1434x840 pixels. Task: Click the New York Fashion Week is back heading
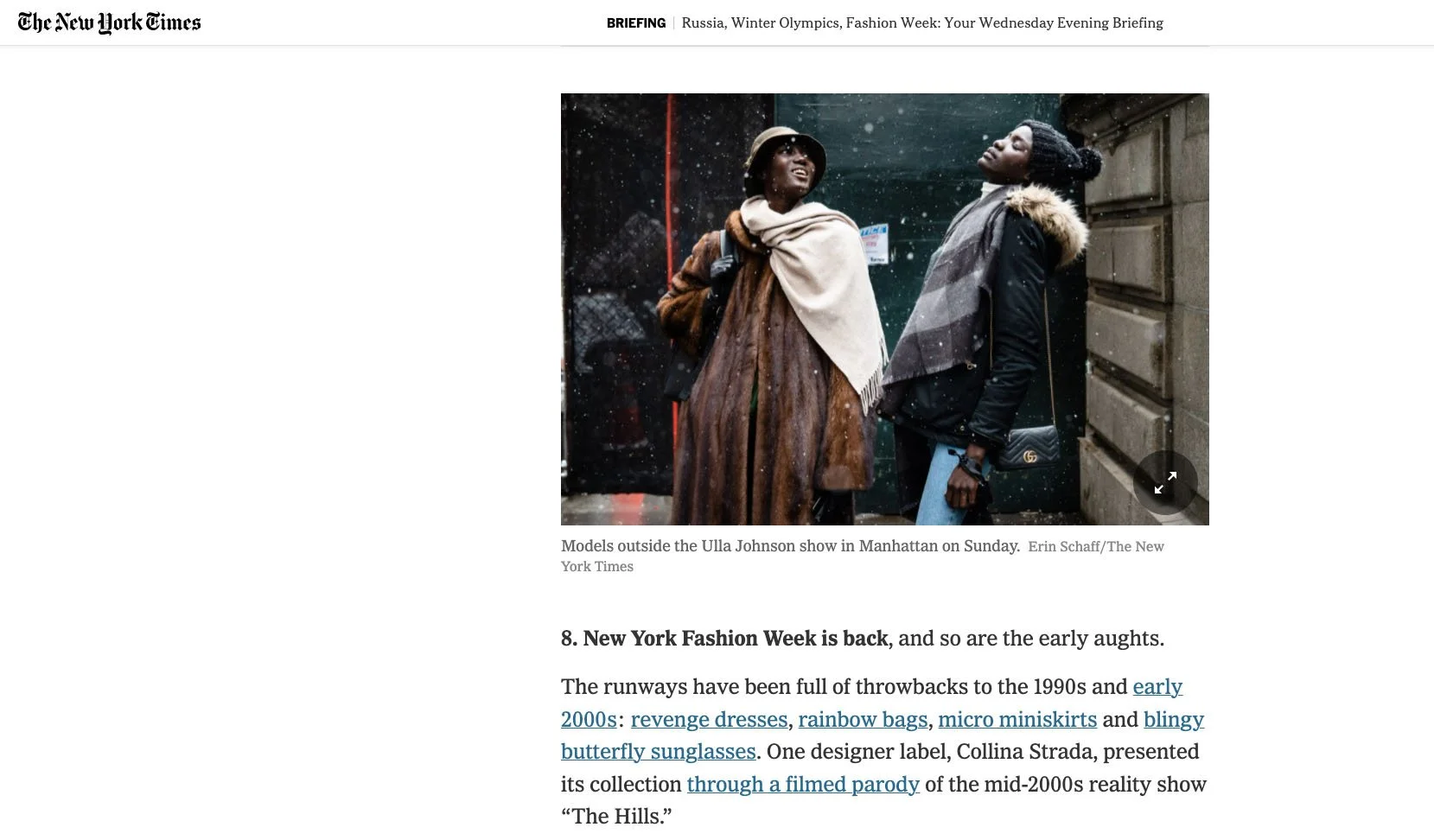click(724, 639)
